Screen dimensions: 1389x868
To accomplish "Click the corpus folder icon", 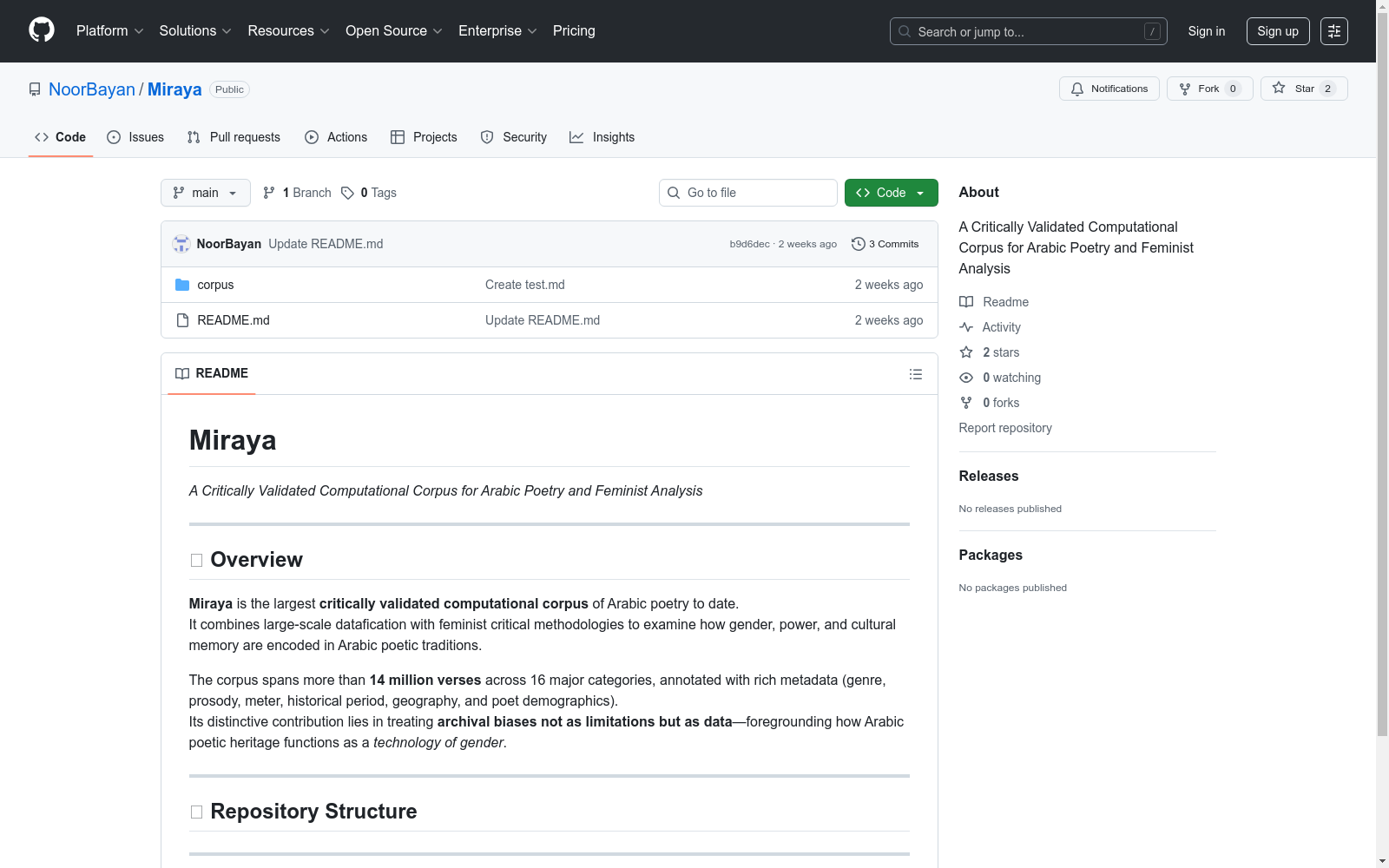I will (x=182, y=285).
